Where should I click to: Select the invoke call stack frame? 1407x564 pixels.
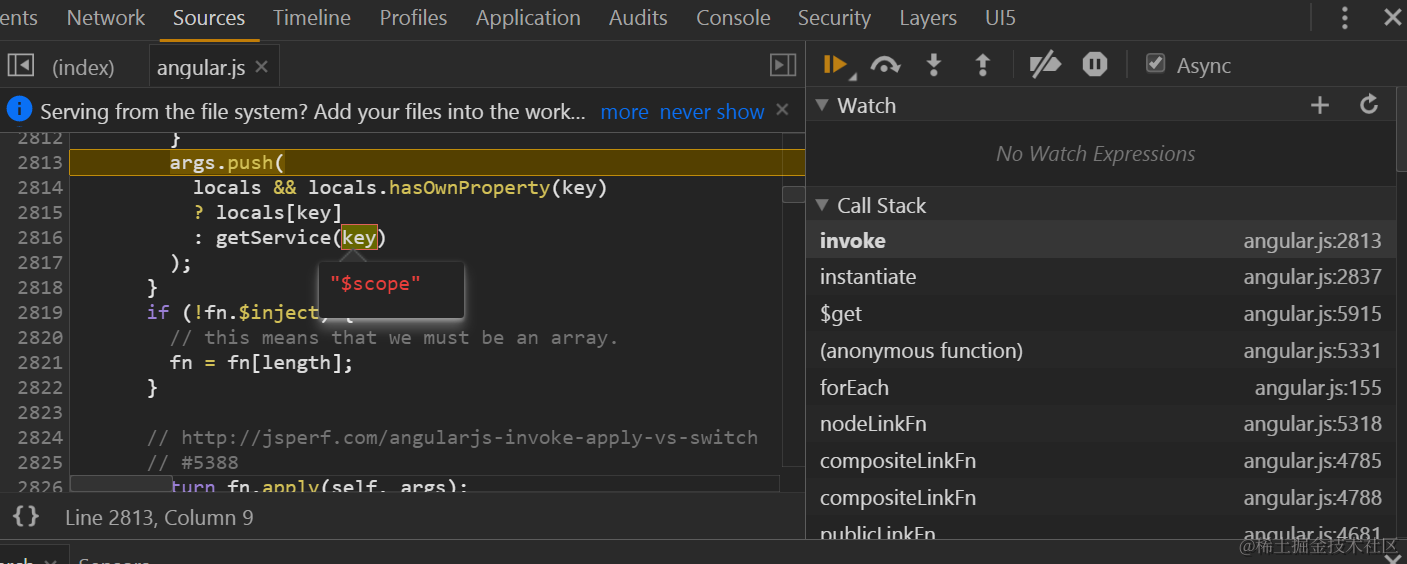click(1100, 240)
